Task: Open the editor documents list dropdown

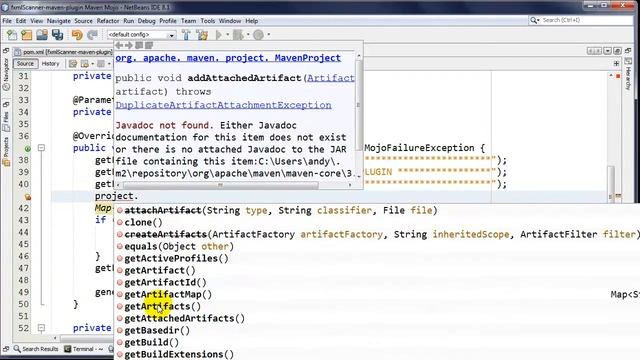Action: (607, 51)
